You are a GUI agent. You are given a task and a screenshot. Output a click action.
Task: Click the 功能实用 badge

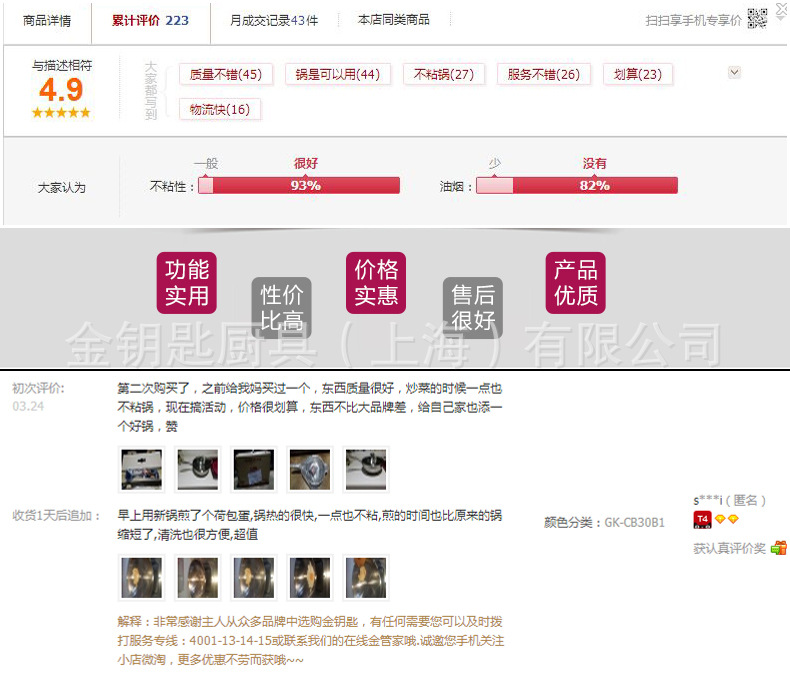tap(186, 283)
